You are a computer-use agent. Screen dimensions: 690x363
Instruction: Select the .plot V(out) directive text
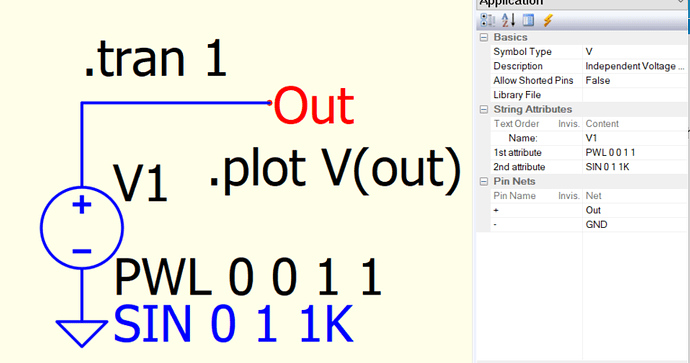click(335, 170)
